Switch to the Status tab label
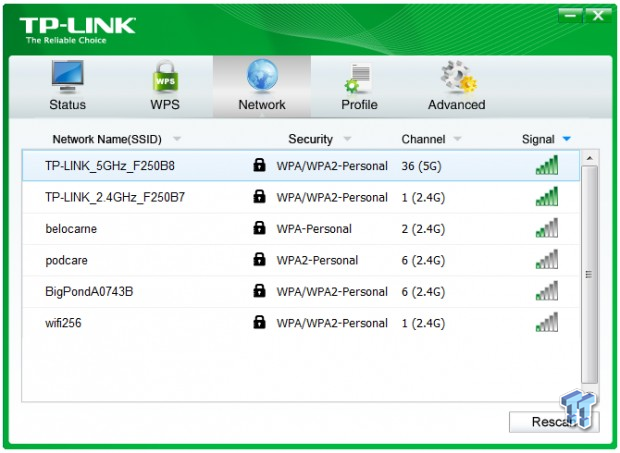 click(x=68, y=105)
